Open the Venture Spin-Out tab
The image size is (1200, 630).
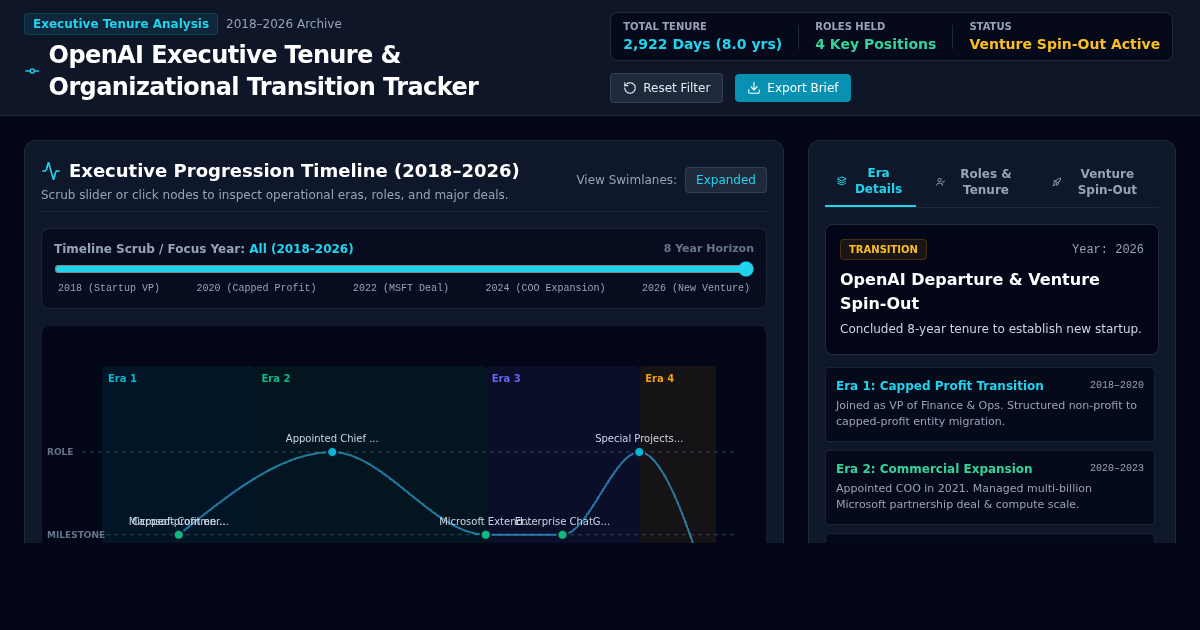[x=1098, y=182]
